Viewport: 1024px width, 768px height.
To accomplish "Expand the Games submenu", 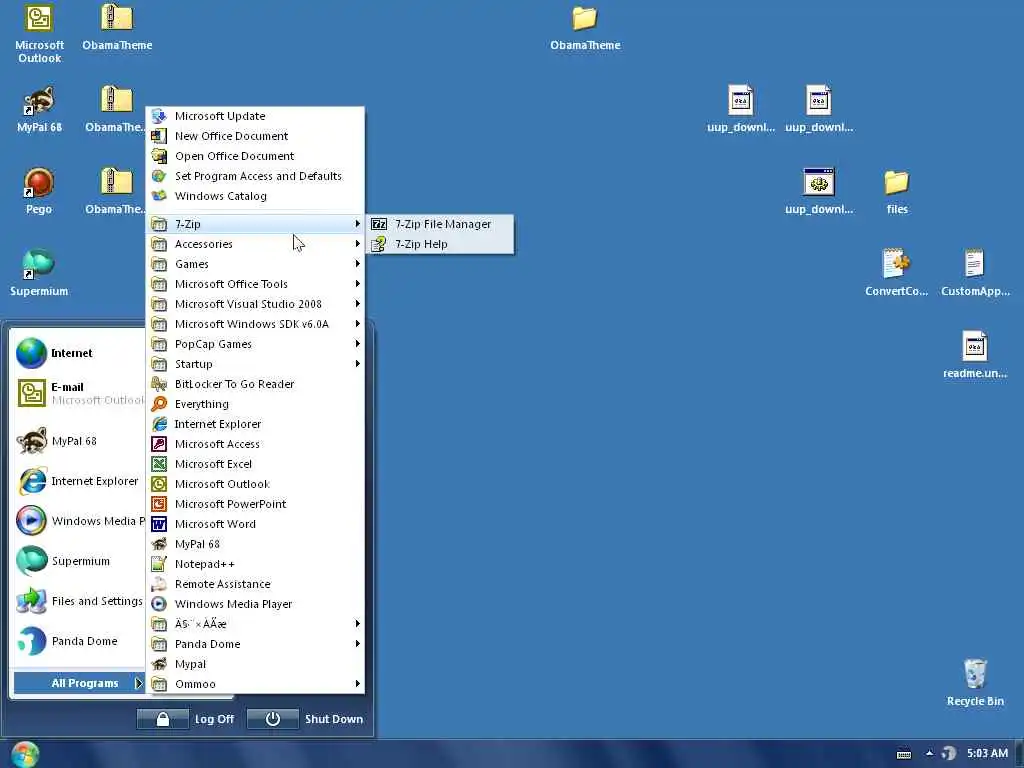I will point(255,264).
